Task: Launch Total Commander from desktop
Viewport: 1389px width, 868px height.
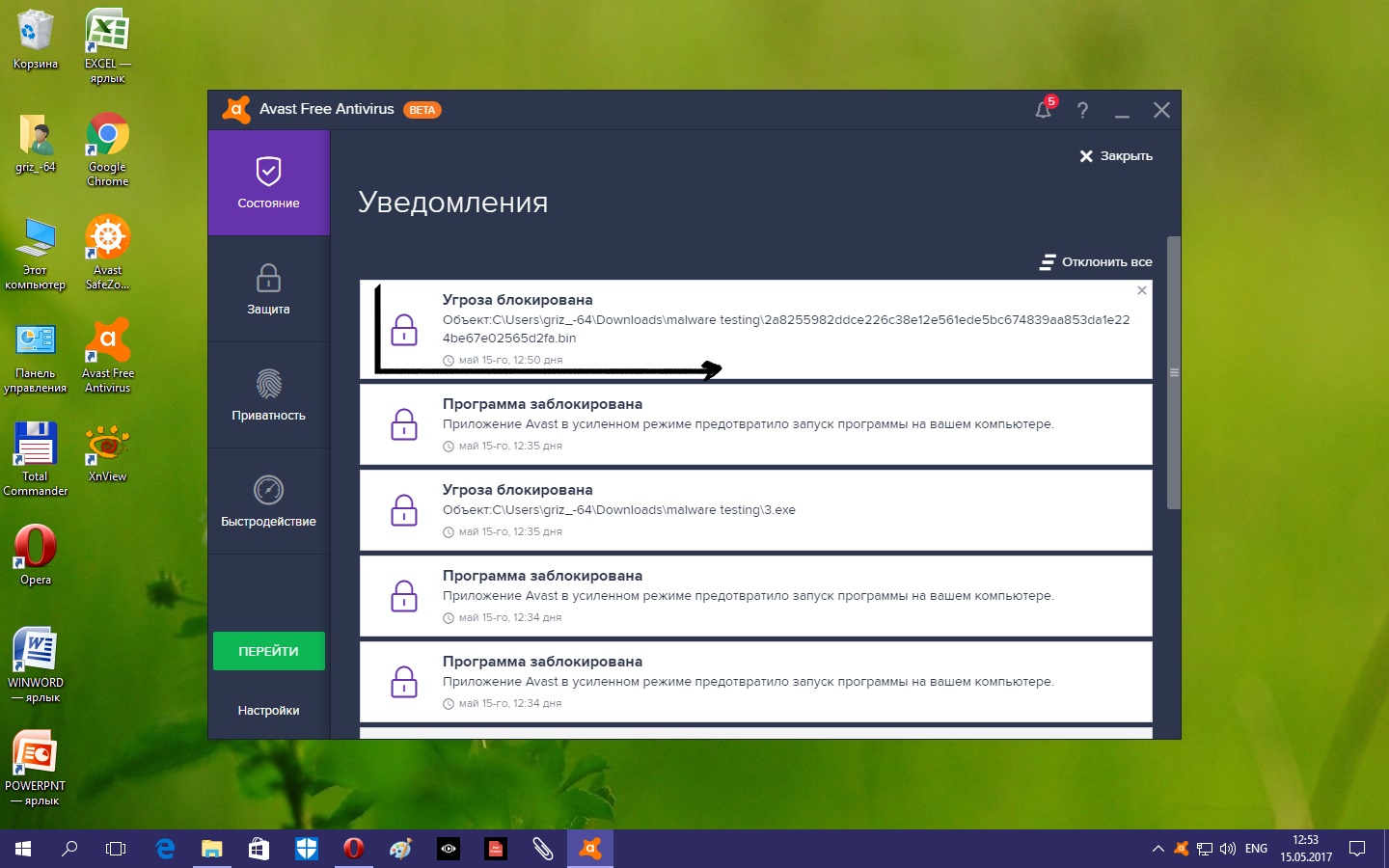Action: pyautogui.click(x=36, y=459)
